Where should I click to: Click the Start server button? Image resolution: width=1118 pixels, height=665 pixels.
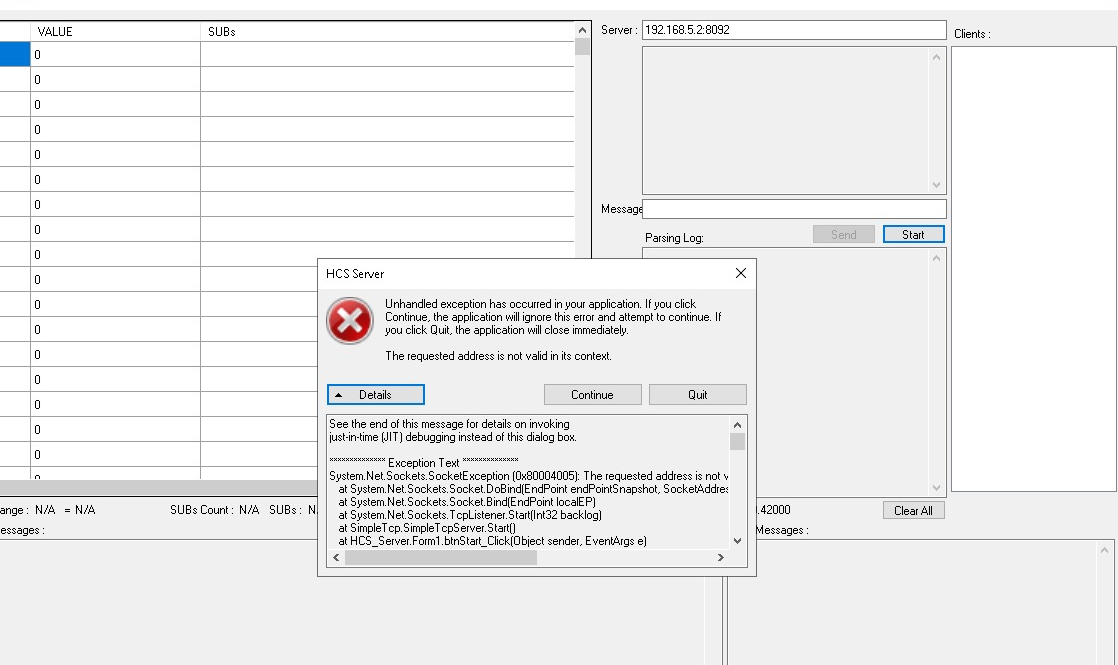[913, 234]
